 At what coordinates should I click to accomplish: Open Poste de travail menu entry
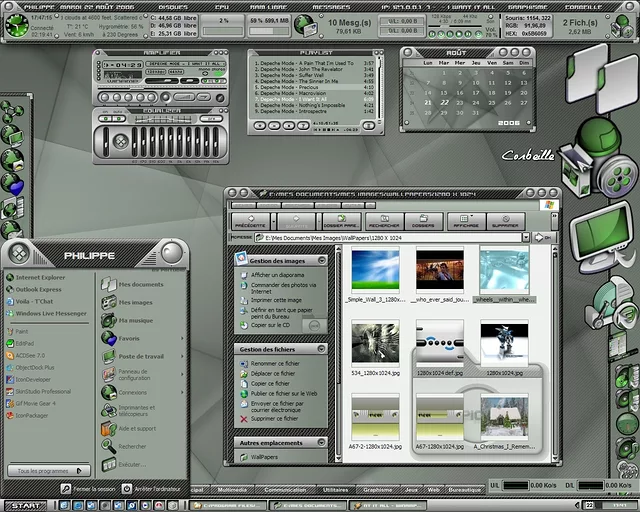[x=140, y=356]
